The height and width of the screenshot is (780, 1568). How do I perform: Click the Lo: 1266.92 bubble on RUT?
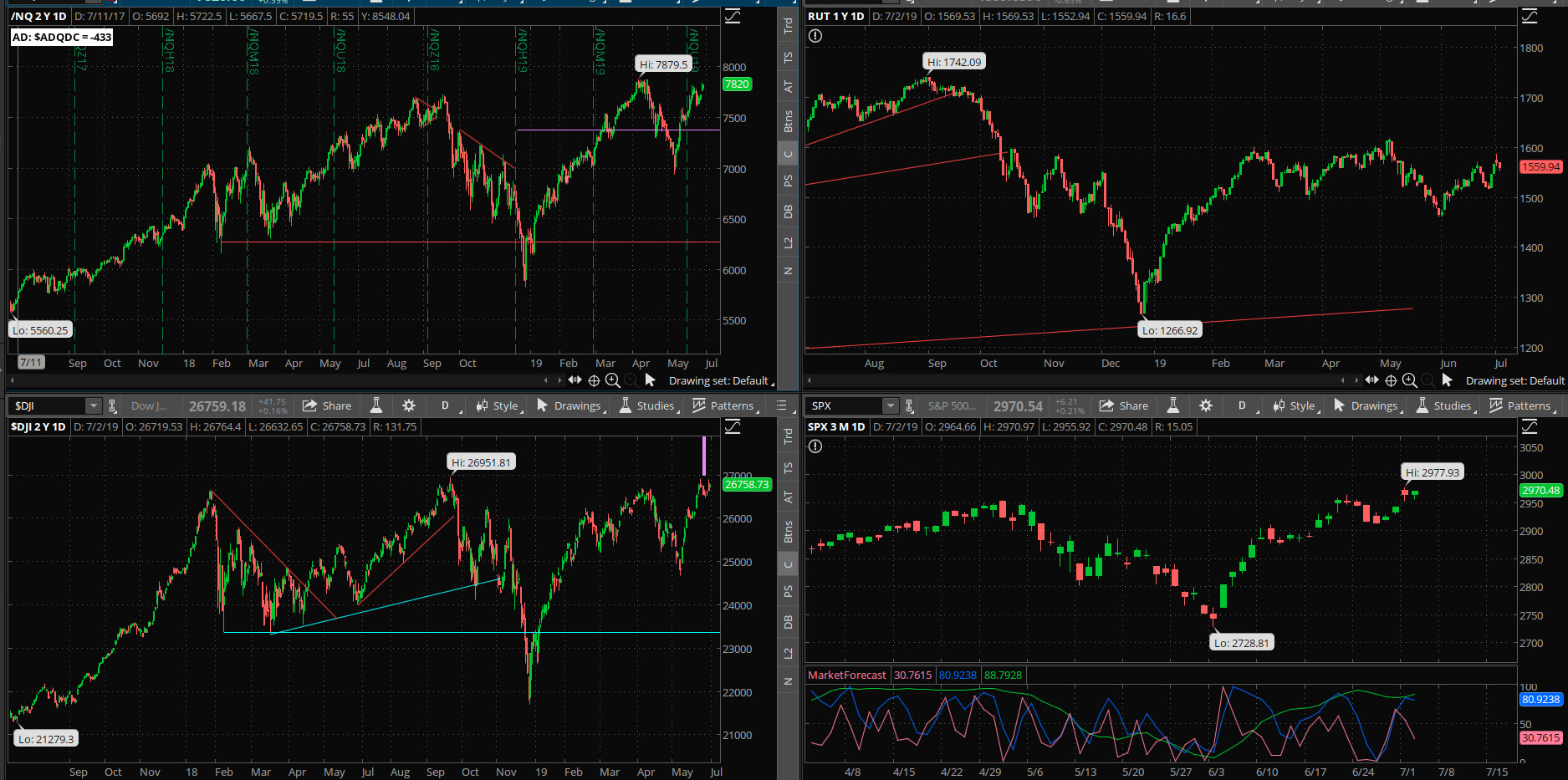[x=1170, y=330]
